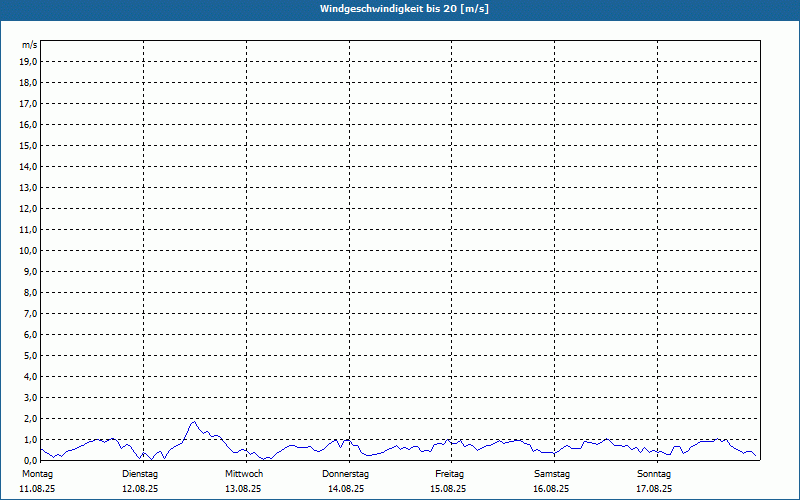Select the Donnerstag day label

pyautogui.click(x=345, y=474)
